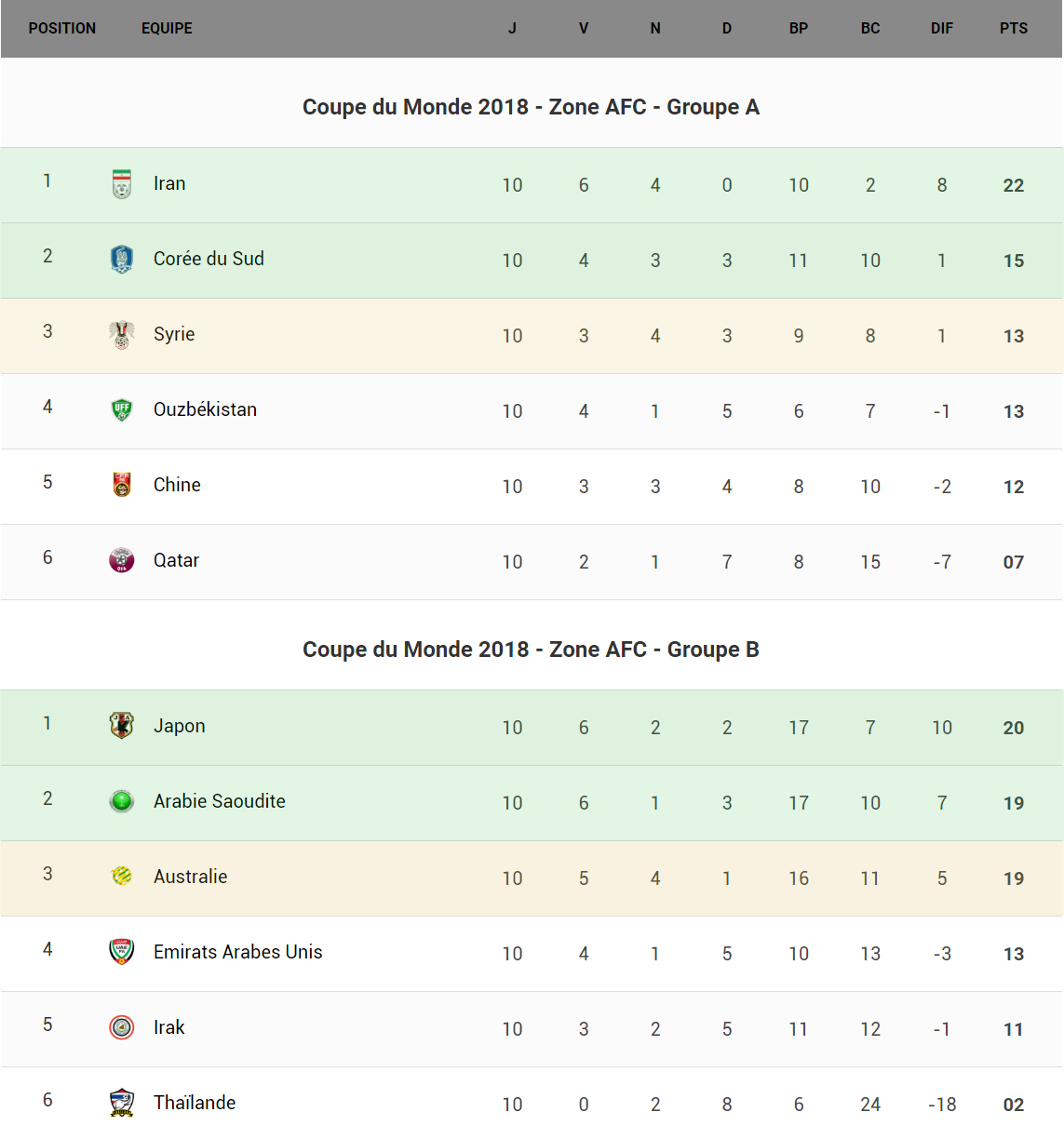Click the Arabie Saoudite green emblem
Image resolution: width=1064 pixels, height=1139 pixels.
point(122,801)
